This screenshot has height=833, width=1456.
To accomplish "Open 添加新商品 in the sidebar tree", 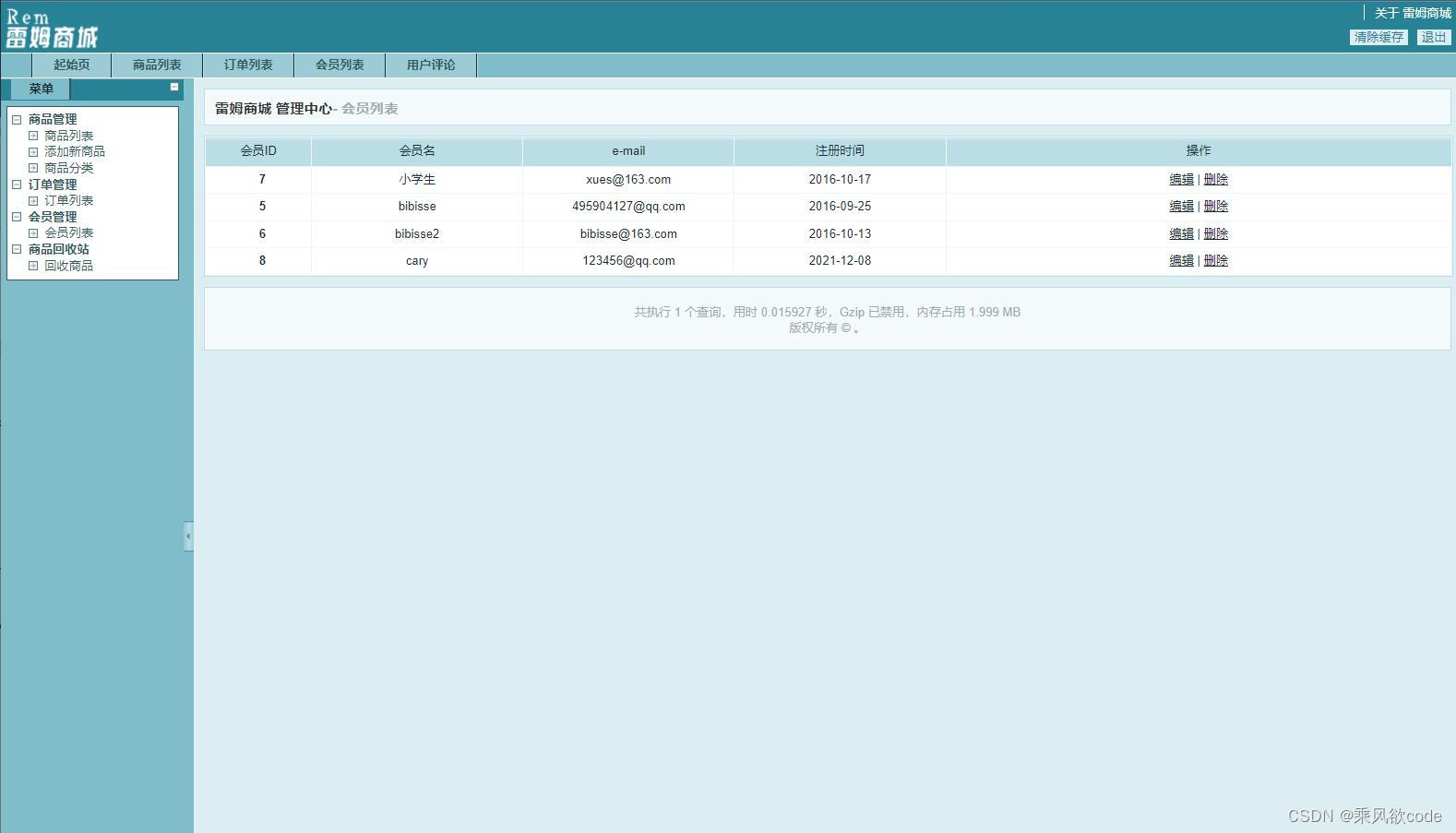I will pos(75,151).
